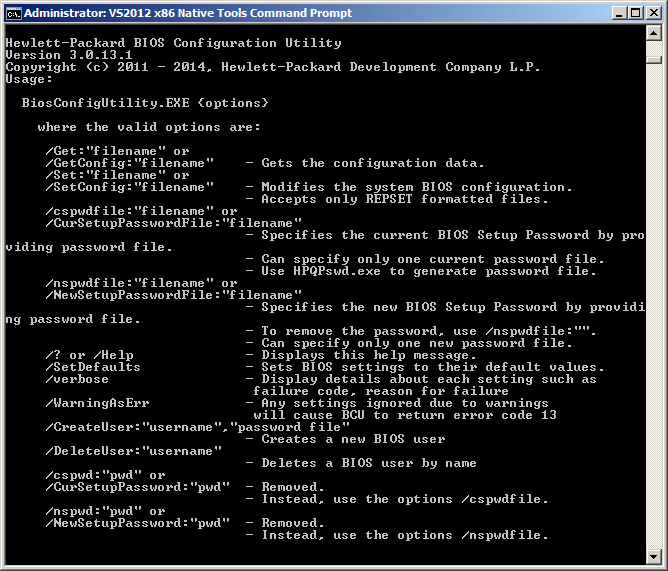Screen dimensions: 668x571
Task: Click the /SetConfig:"filename" option text
Action: 130,187
